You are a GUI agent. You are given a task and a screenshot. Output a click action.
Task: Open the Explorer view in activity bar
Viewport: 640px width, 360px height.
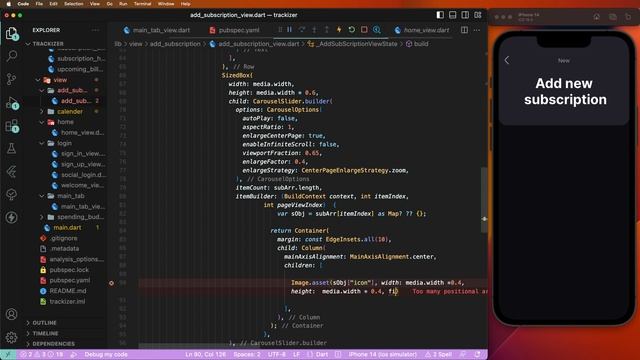tap(12, 33)
